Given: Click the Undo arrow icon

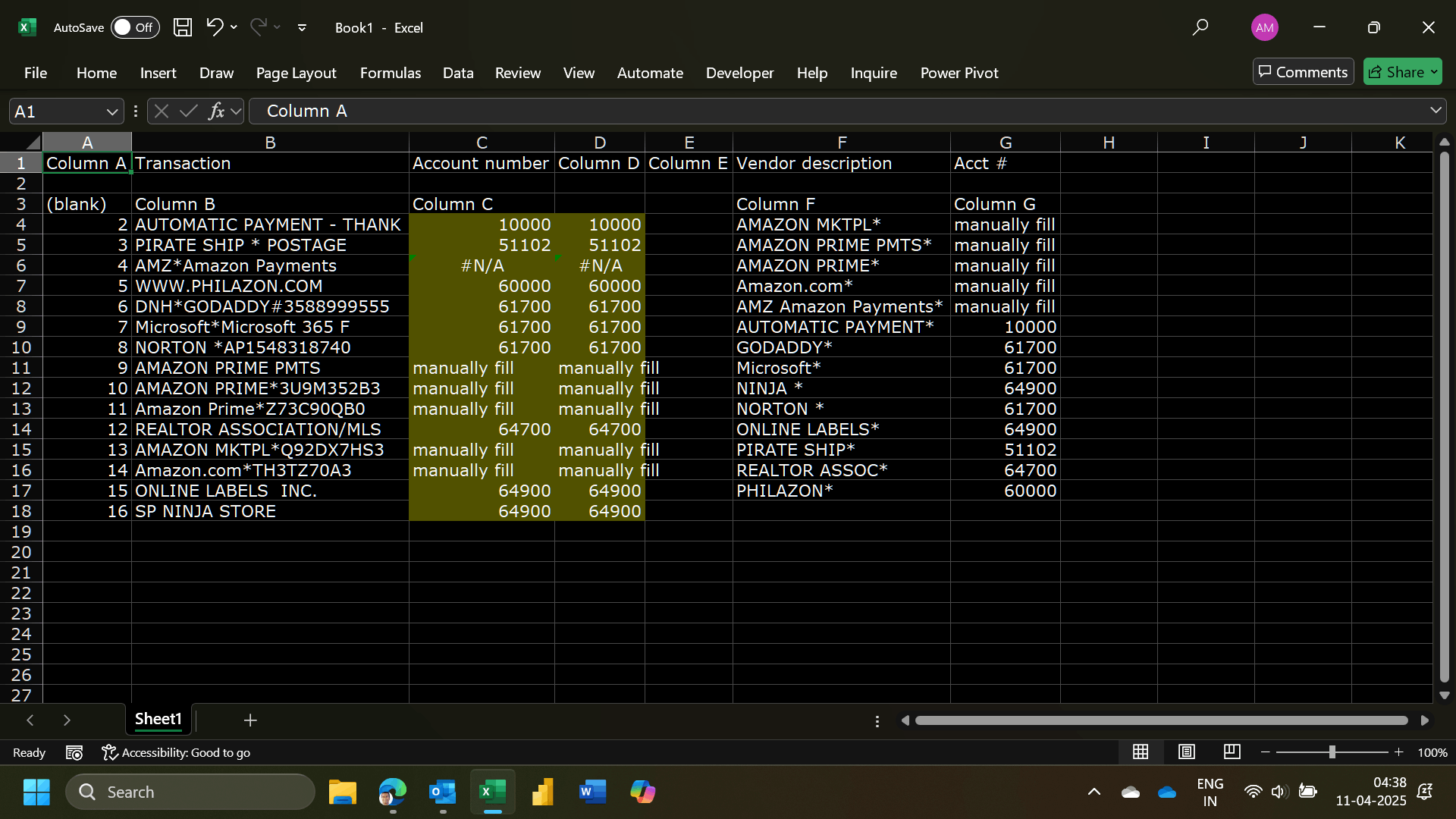Looking at the screenshot, I should 215,27.
